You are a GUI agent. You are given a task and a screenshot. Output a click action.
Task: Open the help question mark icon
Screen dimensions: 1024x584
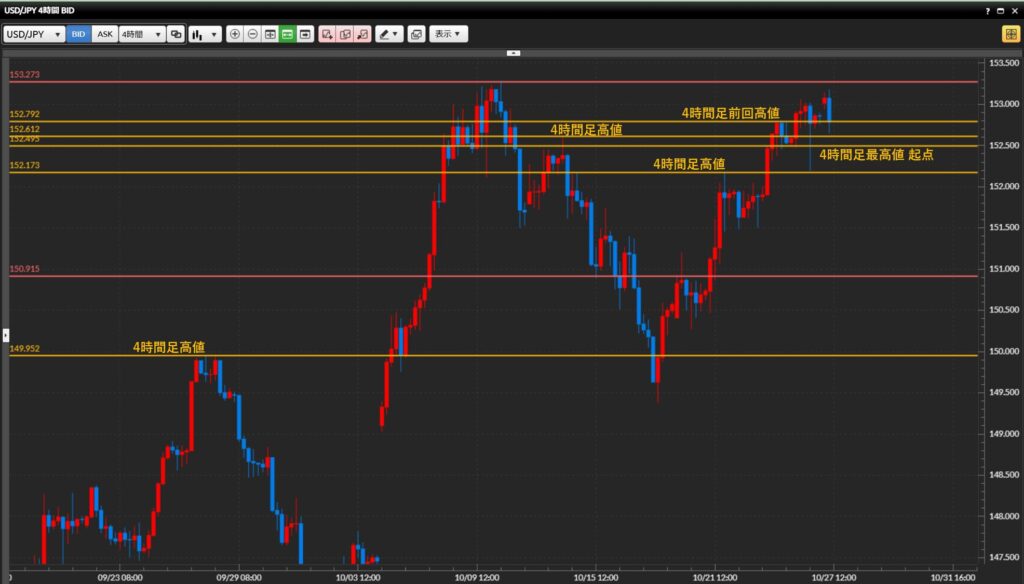(987, 9)
